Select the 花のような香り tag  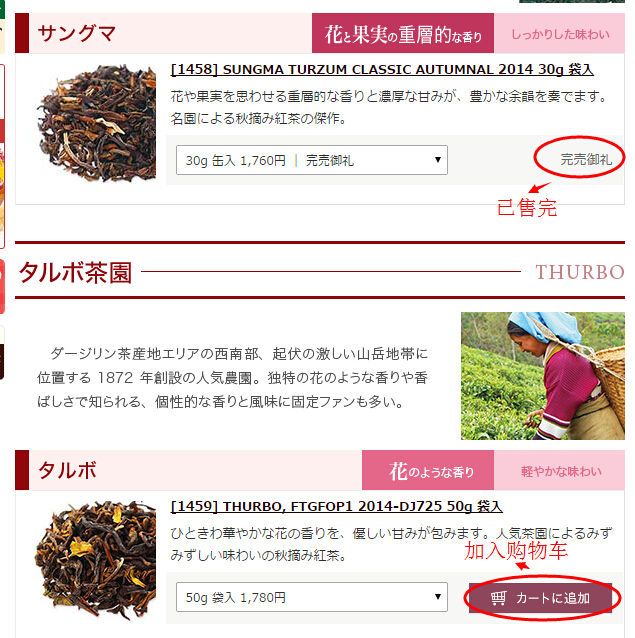click(x=428, y=470)
